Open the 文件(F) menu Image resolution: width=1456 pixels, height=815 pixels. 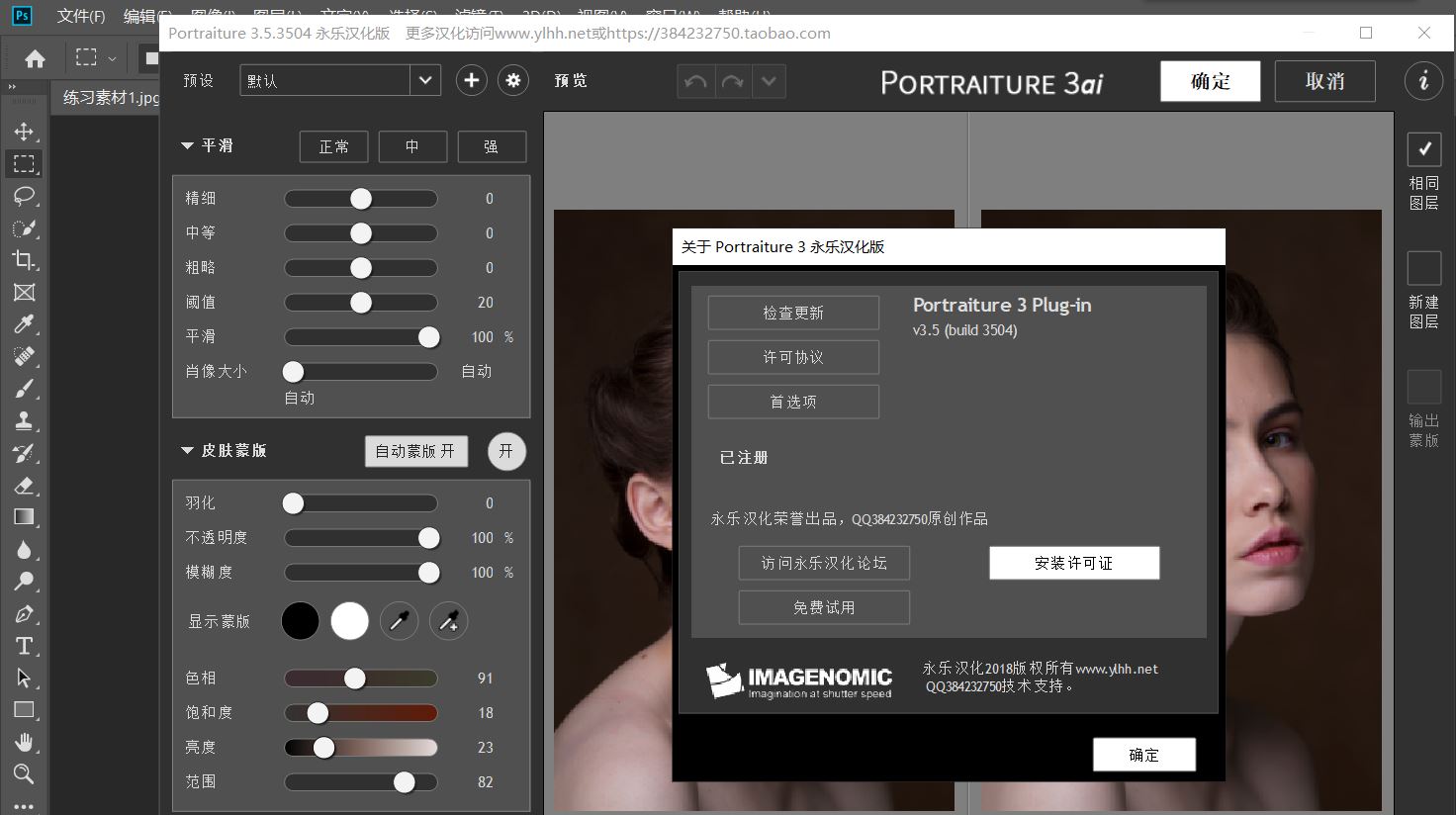pos(81,16)
